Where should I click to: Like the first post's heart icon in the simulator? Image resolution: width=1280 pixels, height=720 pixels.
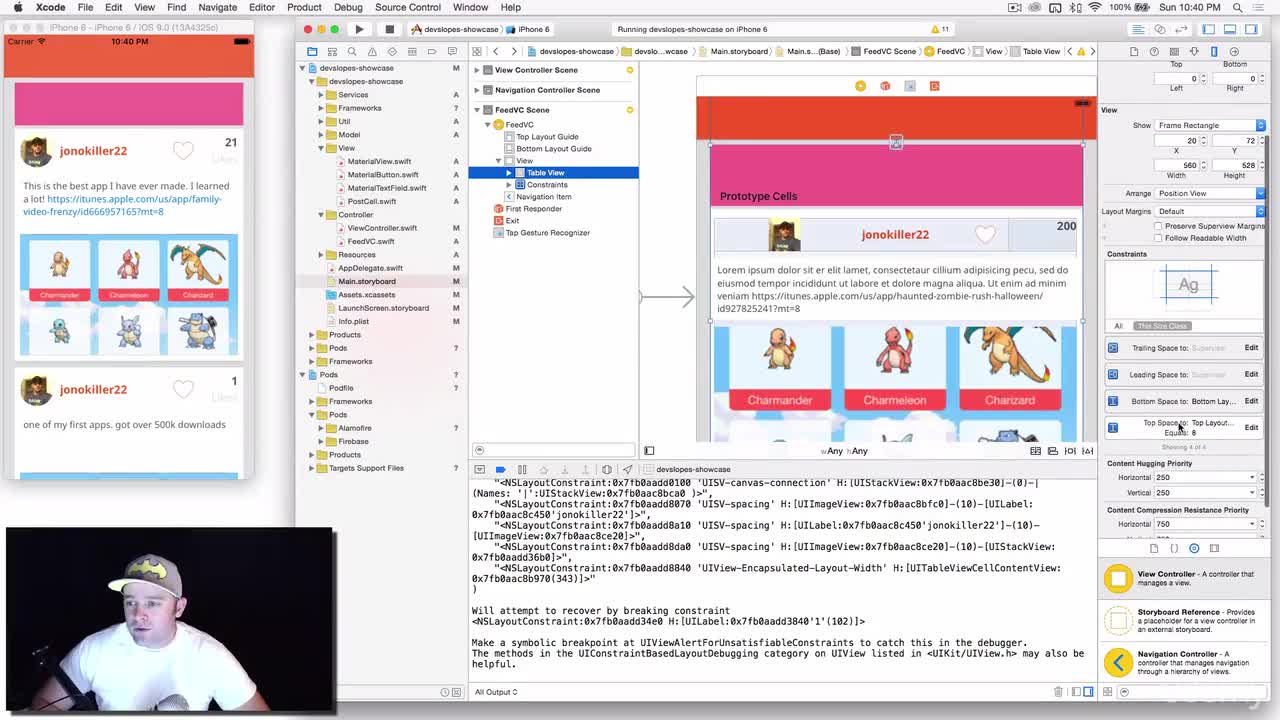pos(183,151)
